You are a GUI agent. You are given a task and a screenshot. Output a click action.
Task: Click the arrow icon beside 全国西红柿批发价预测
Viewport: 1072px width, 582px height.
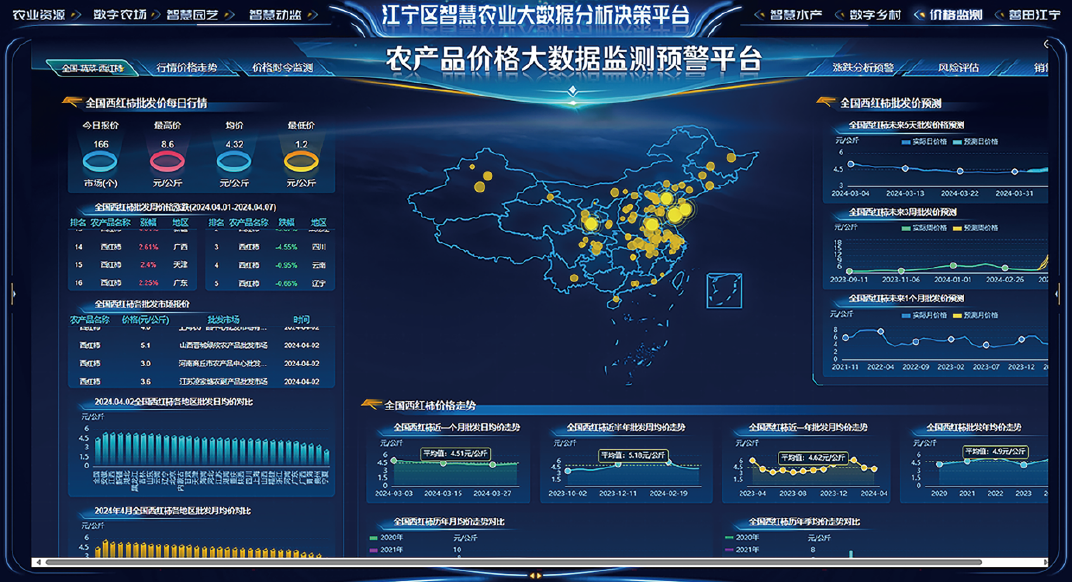826,102
